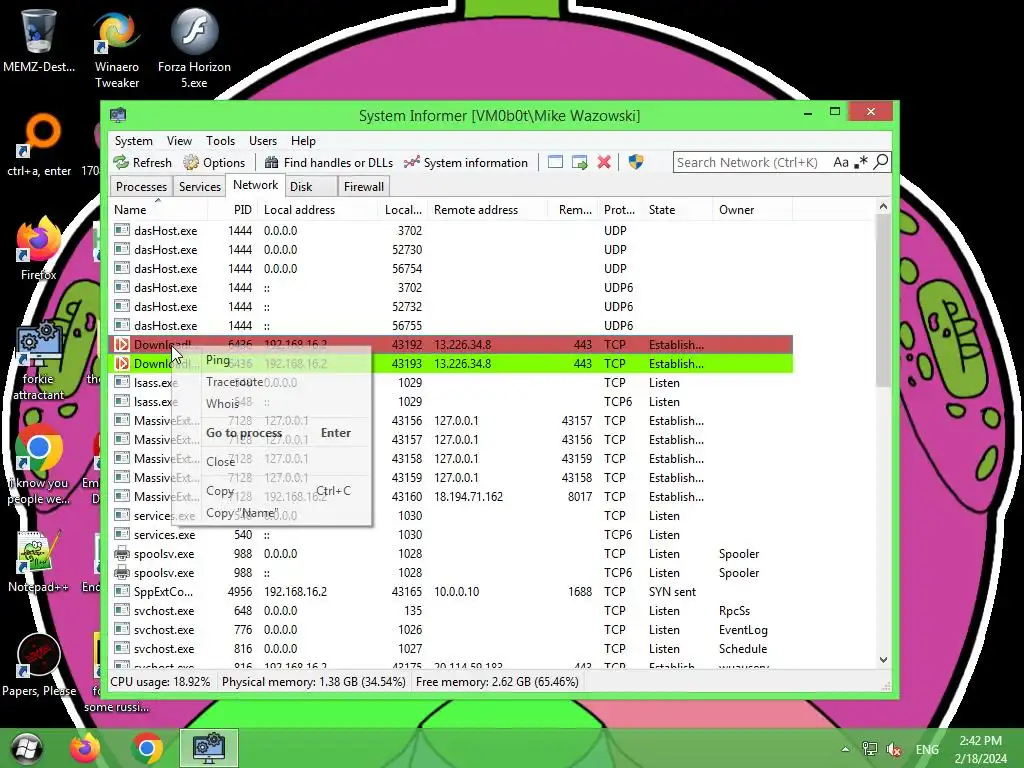
Task: Click the list scrollbar down arrow
Action: click(883, 660)
